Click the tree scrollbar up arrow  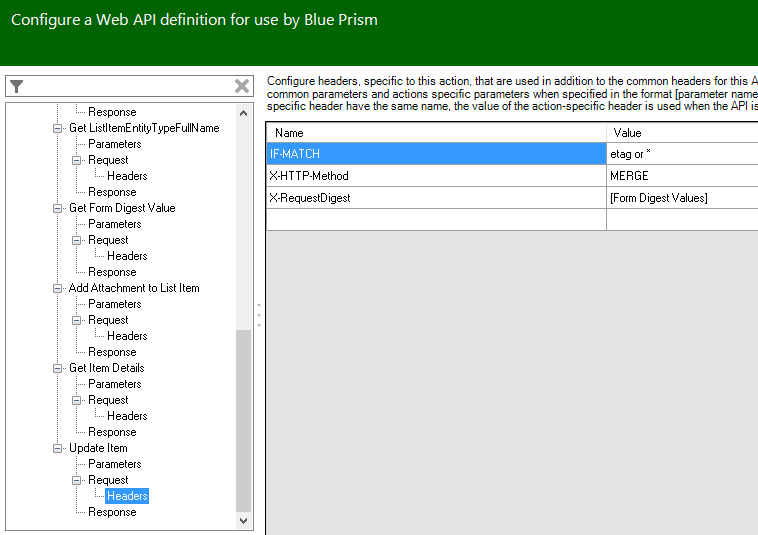(x=244, y=111)
